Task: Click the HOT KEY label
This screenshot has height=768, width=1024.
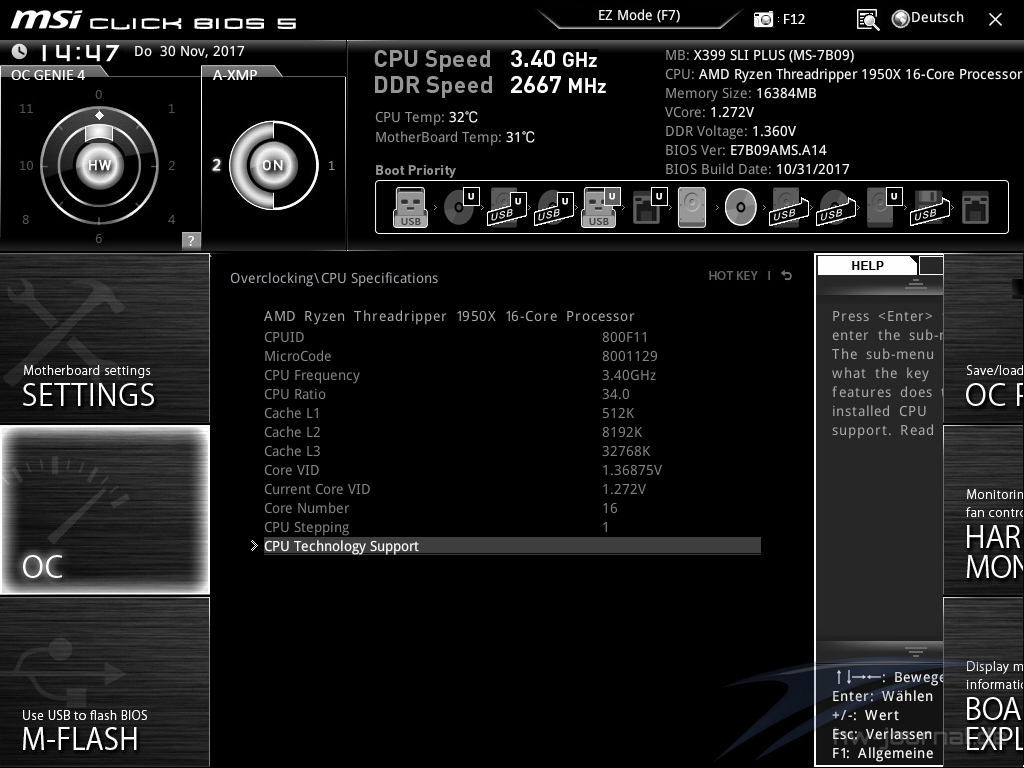Action: coord(733,276)
